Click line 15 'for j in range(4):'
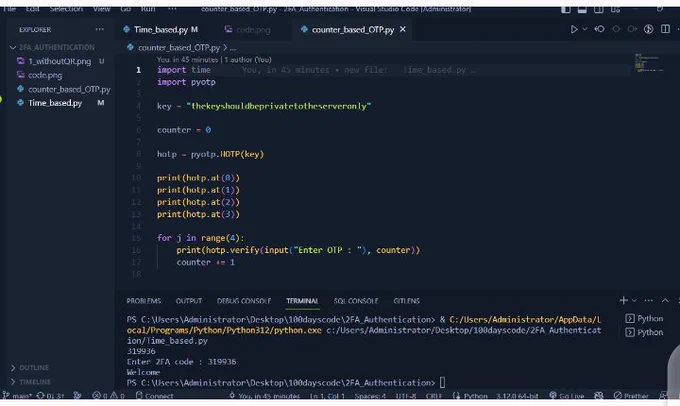The image size is (680, 406). point(200,238)
